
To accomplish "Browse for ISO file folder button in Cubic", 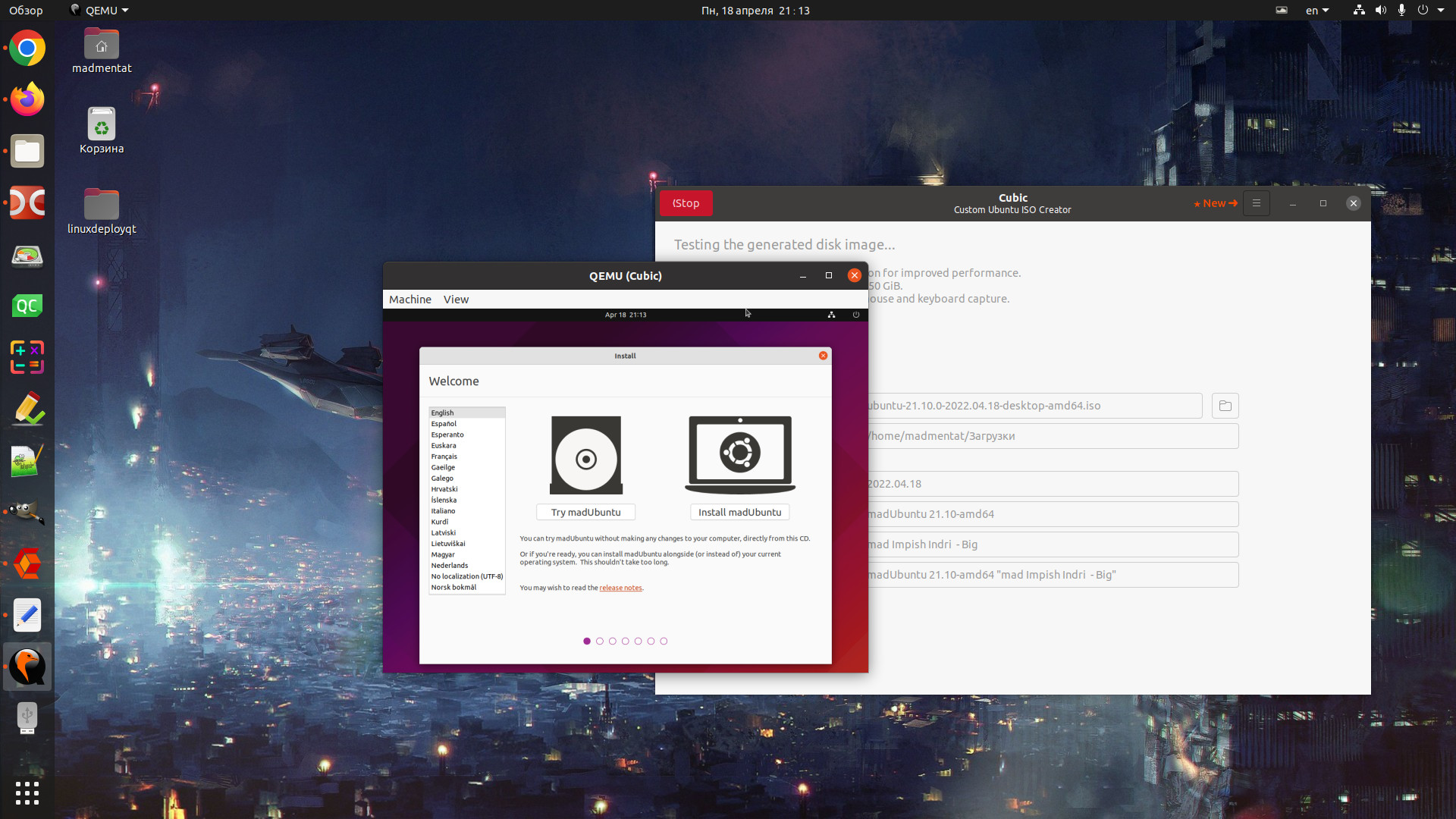I will coord(1225,406).
